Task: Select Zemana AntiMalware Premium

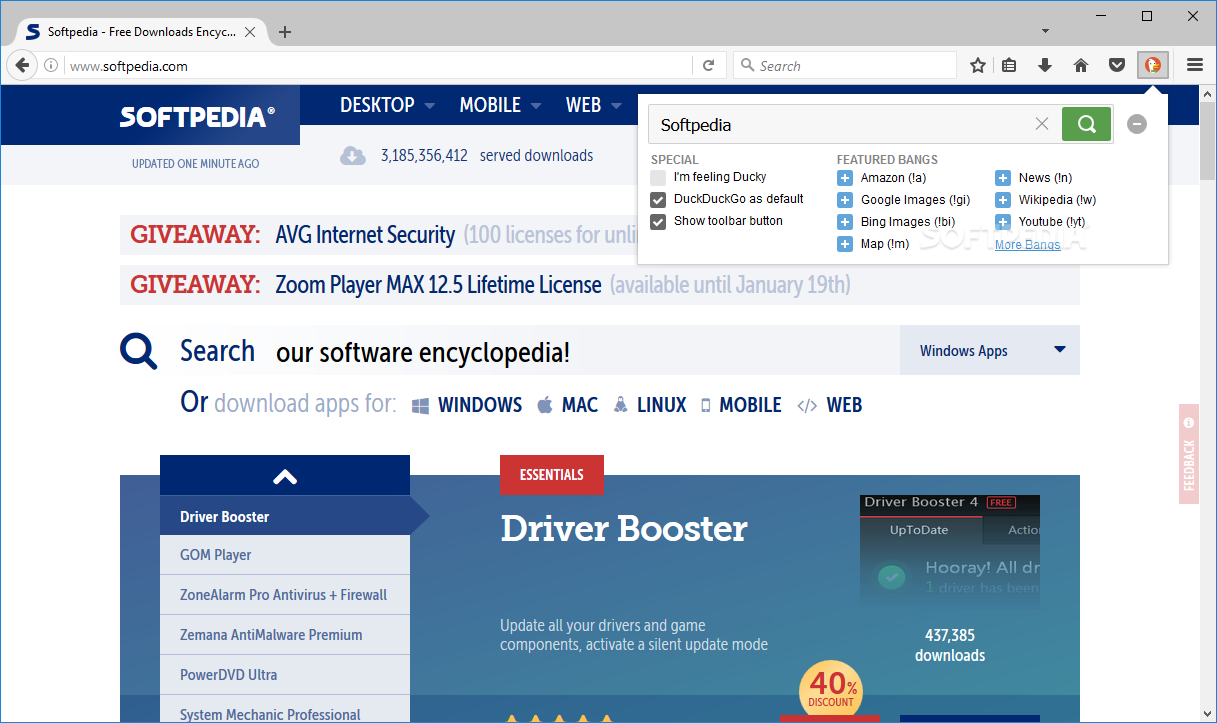Action: tap(285, 635)
